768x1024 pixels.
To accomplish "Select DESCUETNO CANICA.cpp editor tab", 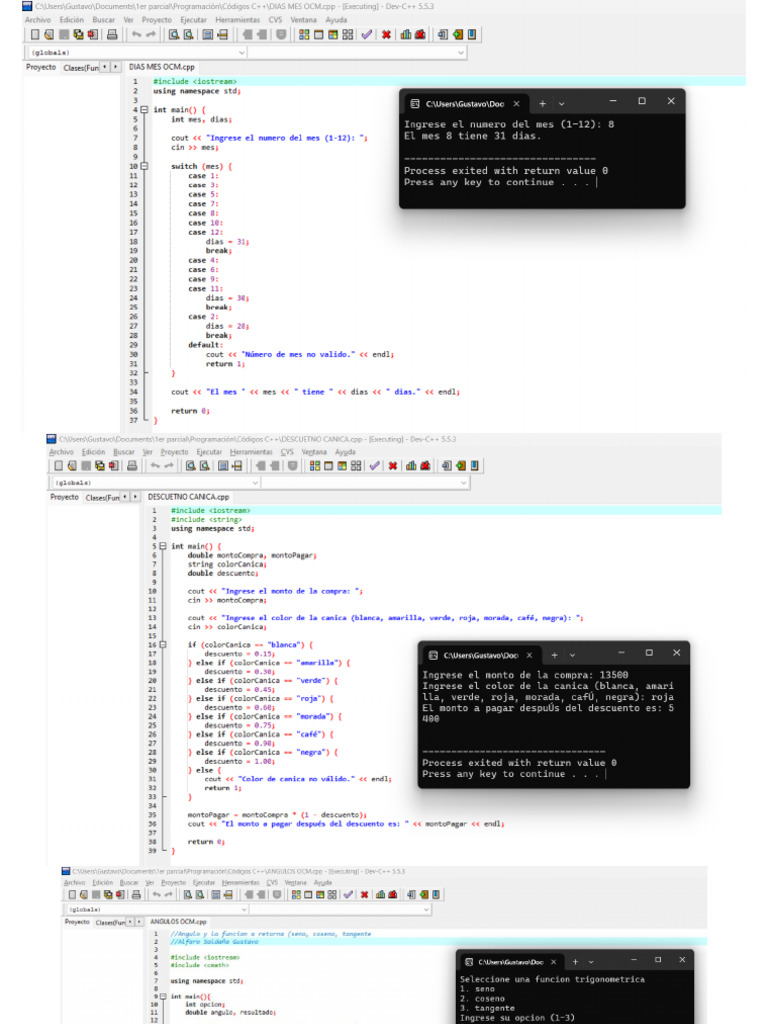I will click(188, 497).
